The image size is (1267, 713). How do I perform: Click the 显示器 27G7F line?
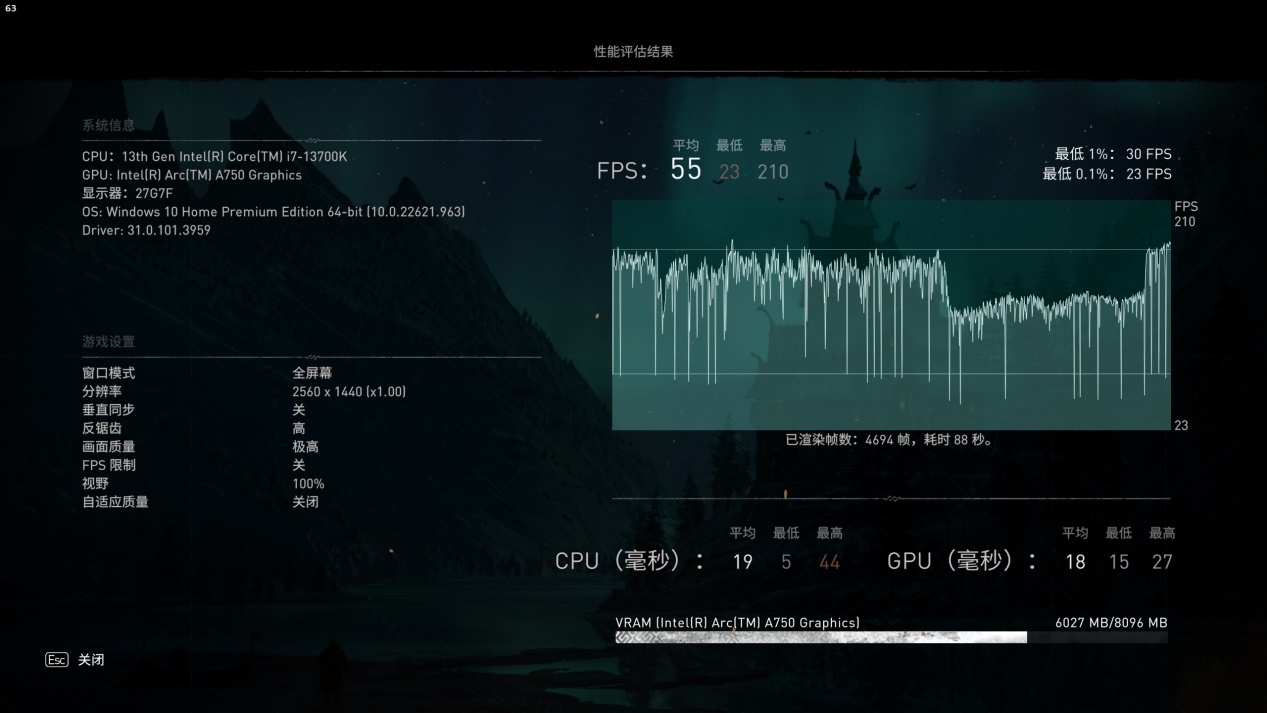click(128, 193)
